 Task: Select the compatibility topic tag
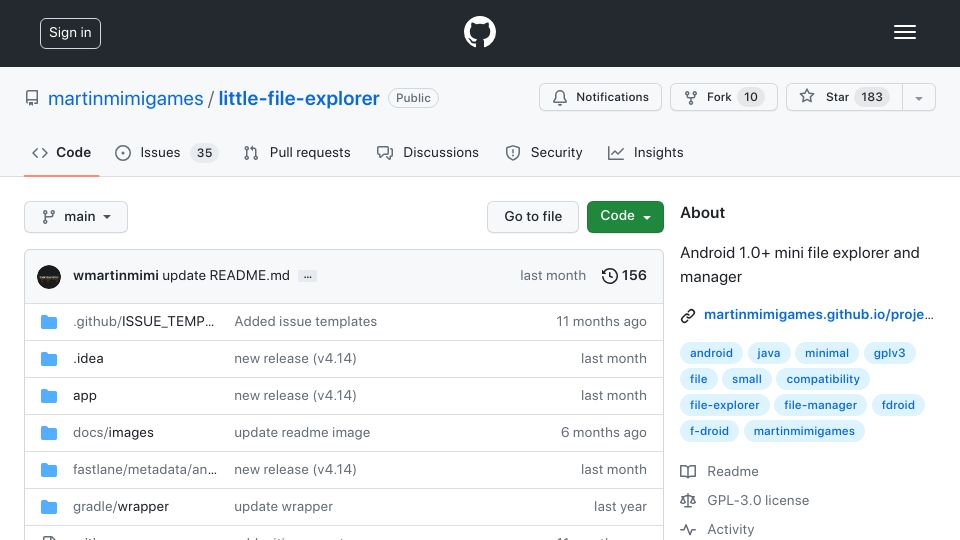point(823,380)
